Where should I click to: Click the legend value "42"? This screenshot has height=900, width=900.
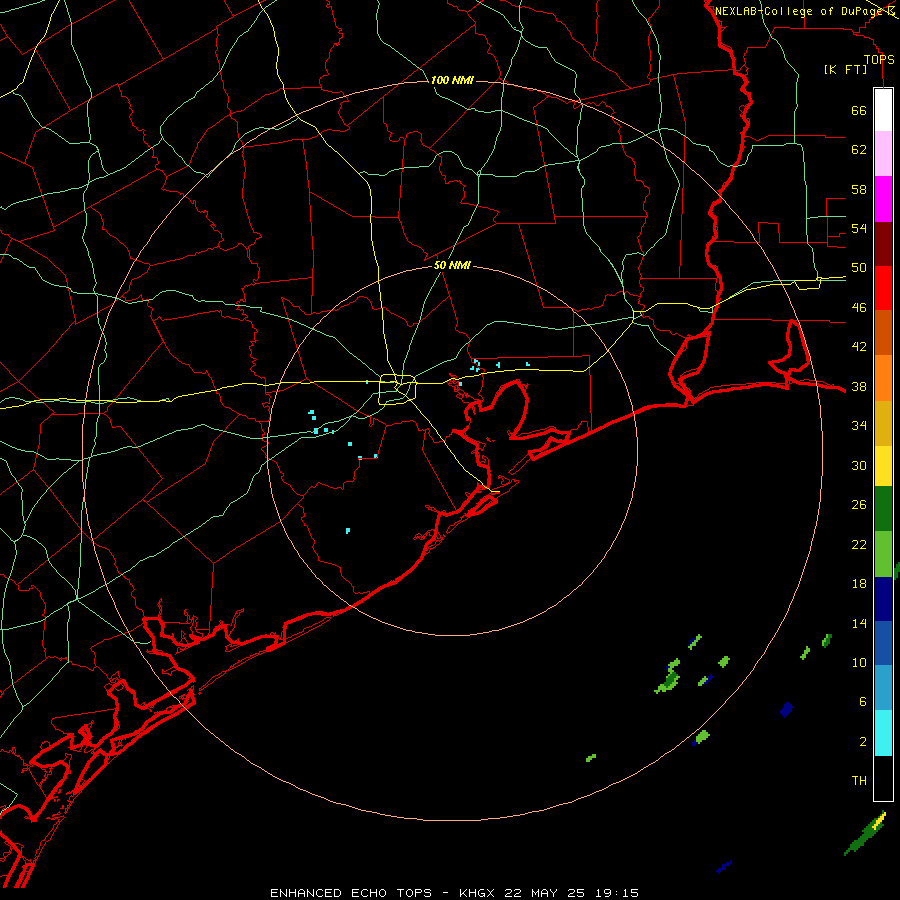pyautogui.click(x=859, y=347)
